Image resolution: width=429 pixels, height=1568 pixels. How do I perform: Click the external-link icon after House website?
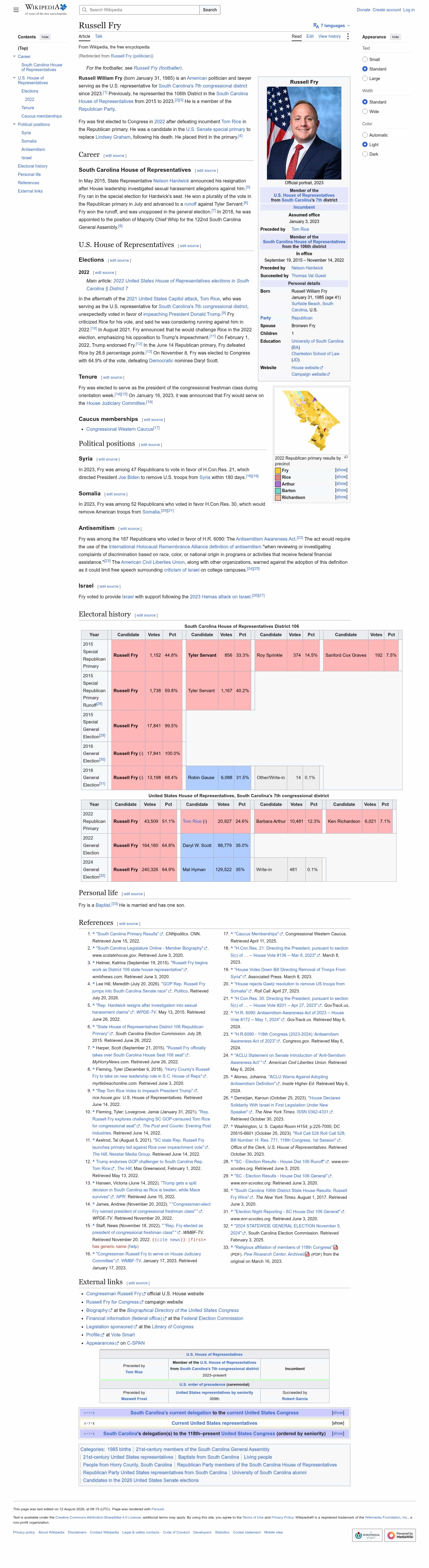coord(321,368)
